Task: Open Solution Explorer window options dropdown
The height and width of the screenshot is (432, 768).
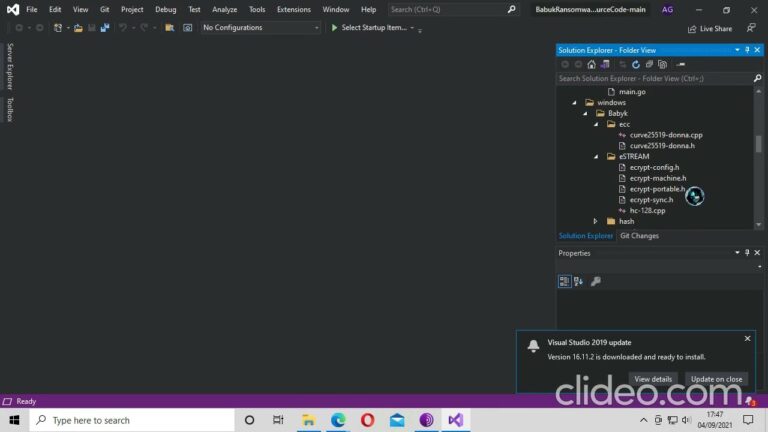Action: click(737, 50)
